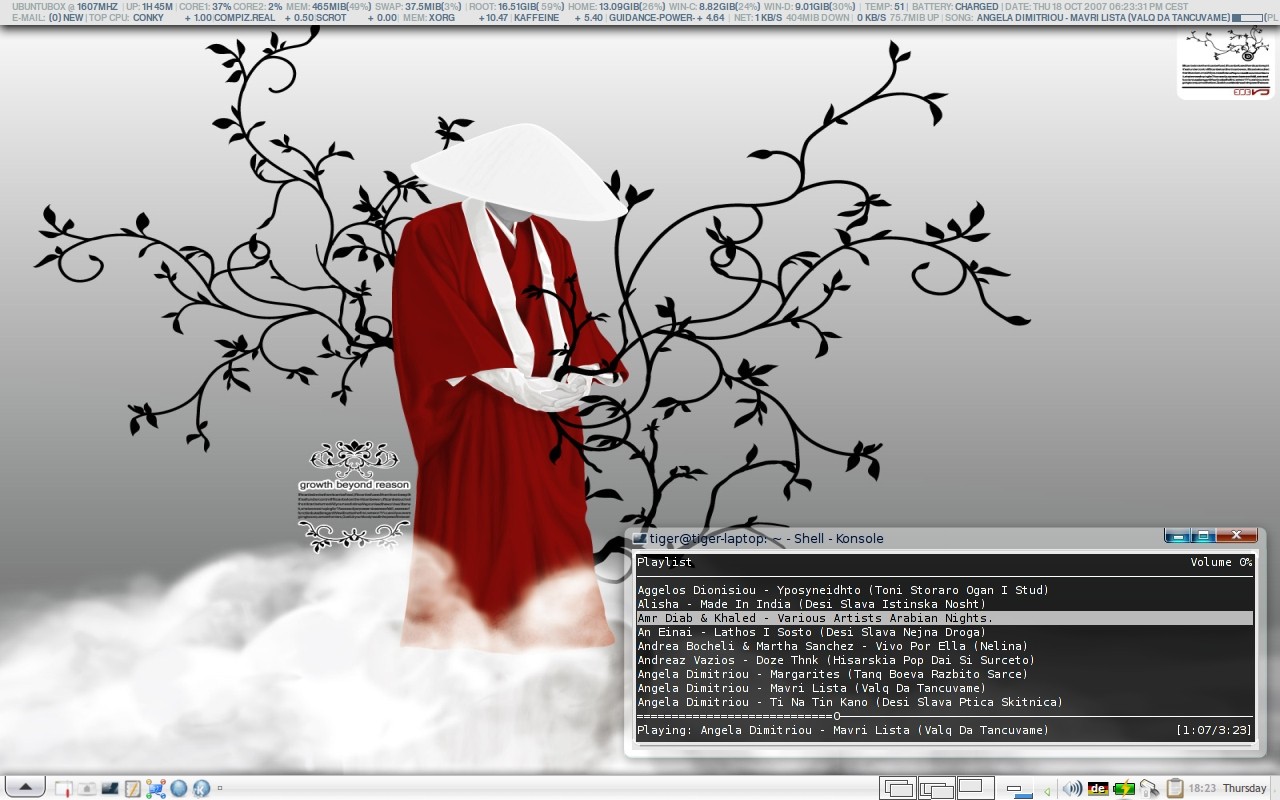Click the '[1:07/3:23]' elapsed time readout
1280x800 pixels.
tap(1214, 730)
